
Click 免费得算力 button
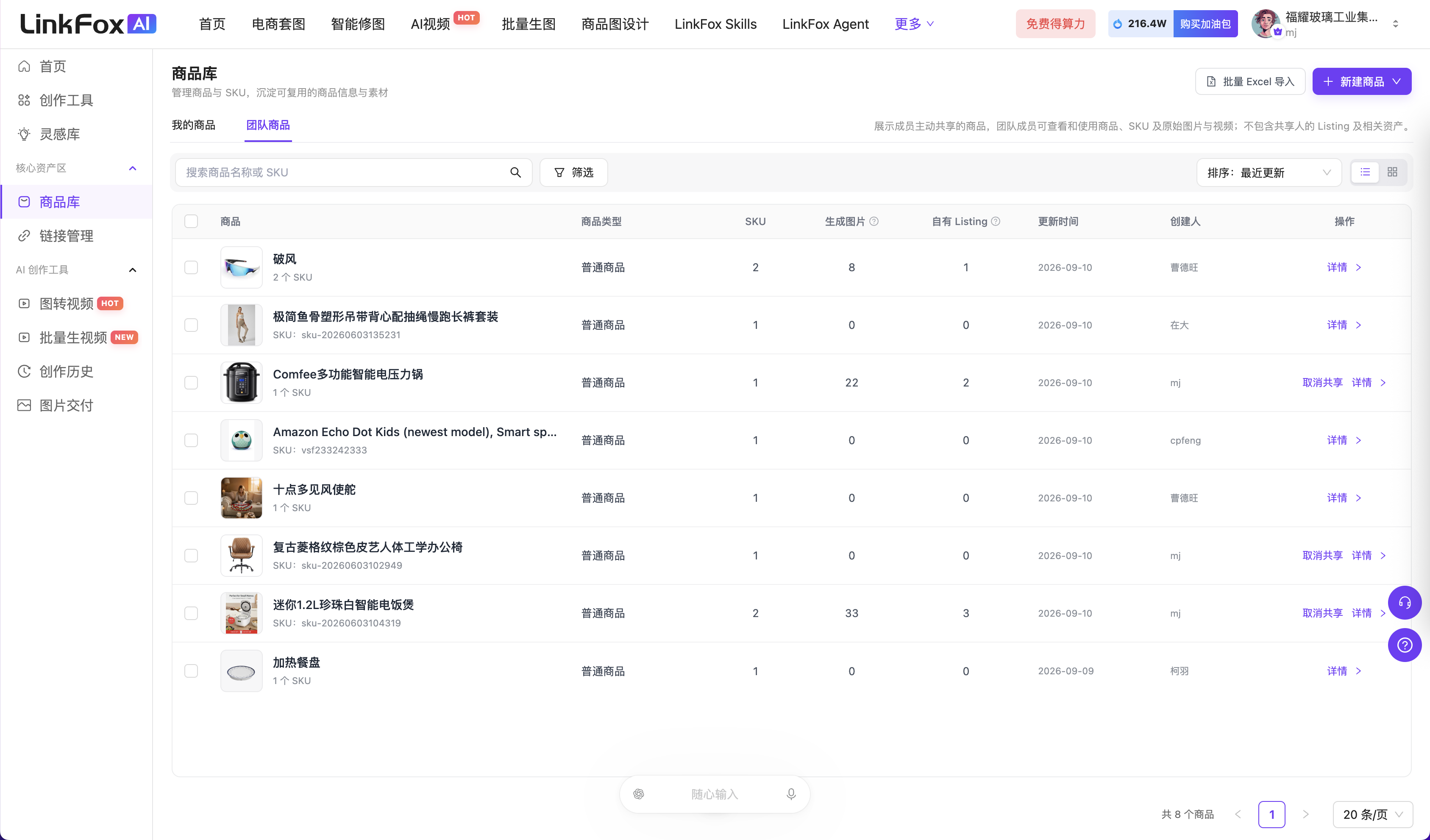click(x=1055, y=24)
